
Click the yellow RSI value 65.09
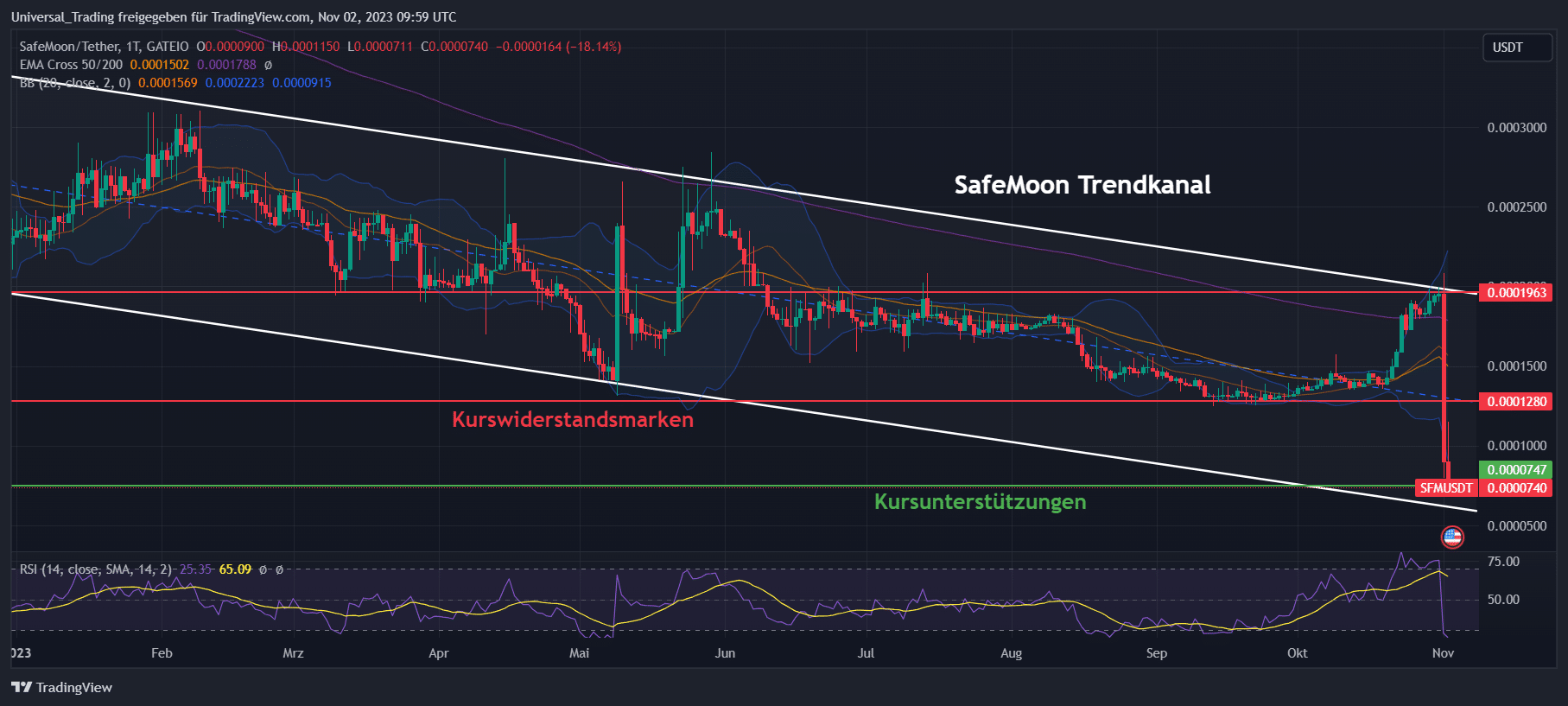coord(235,569)
